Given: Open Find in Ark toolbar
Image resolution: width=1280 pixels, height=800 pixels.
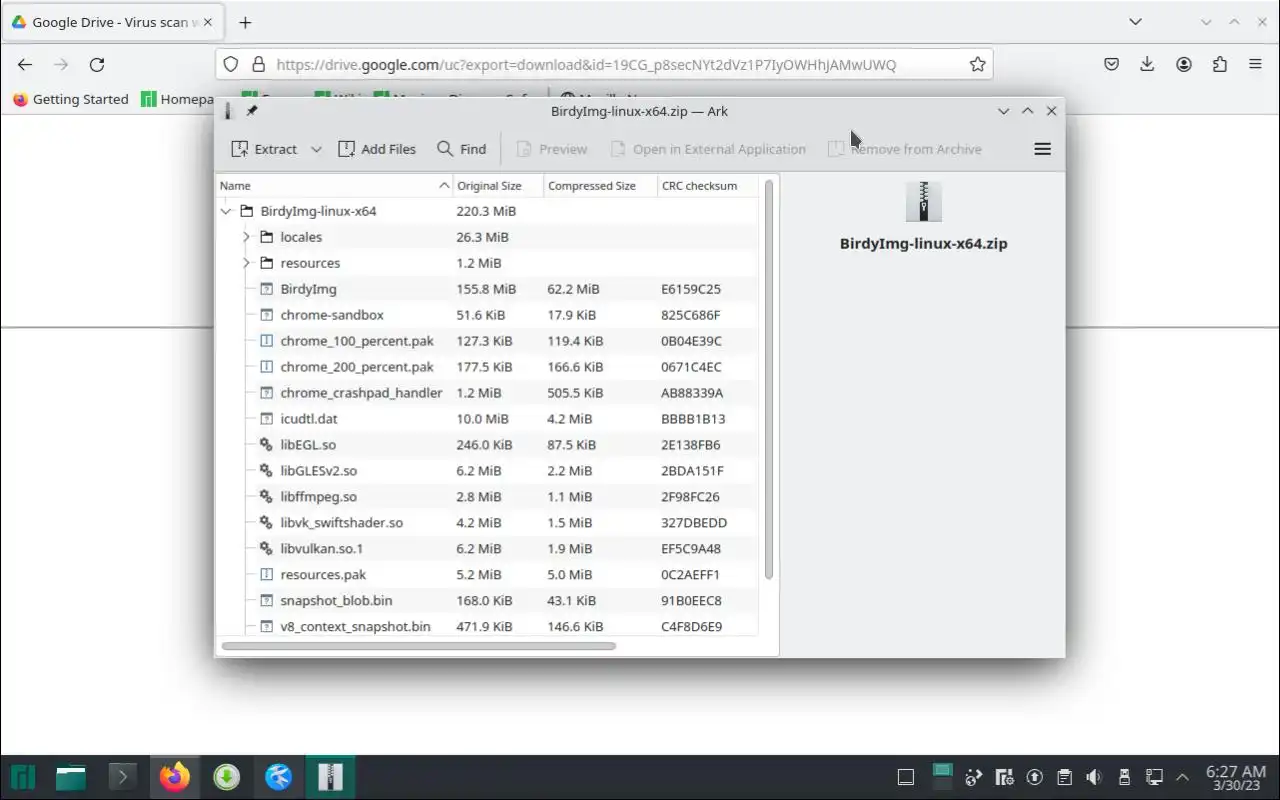Looking at the screenshot, I should pyautogui.click(x=462, y=149).
